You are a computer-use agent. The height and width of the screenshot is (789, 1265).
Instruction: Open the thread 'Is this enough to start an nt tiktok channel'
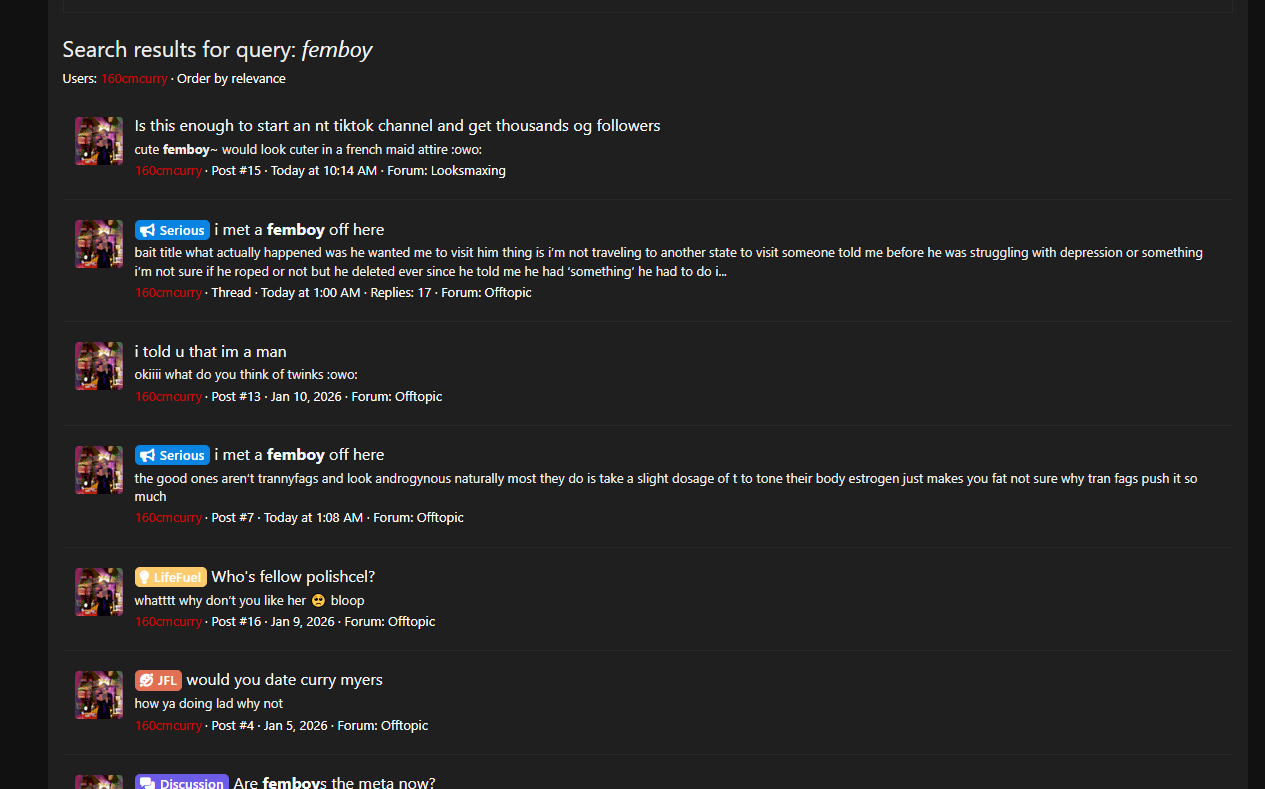(x=397, y=126)
